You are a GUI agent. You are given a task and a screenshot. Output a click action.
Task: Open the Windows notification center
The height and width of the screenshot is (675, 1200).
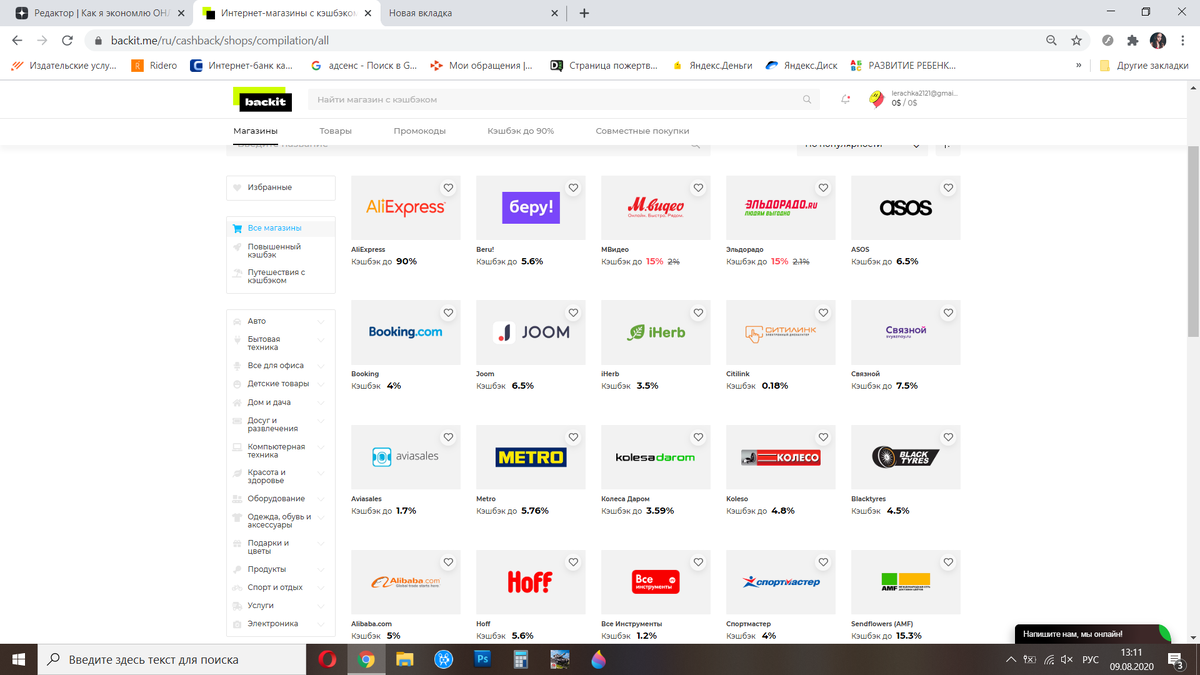coord(1175,659)
